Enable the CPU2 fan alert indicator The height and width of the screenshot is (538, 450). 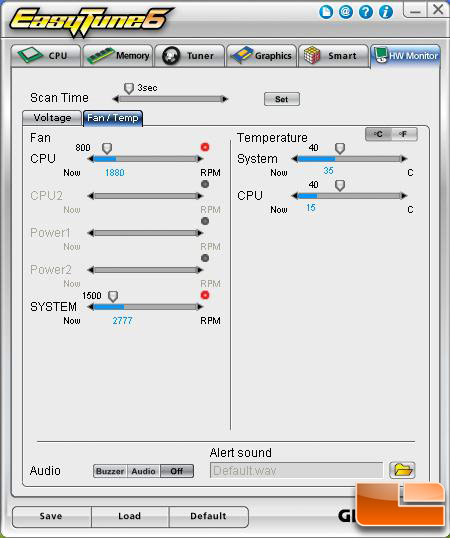205,184
